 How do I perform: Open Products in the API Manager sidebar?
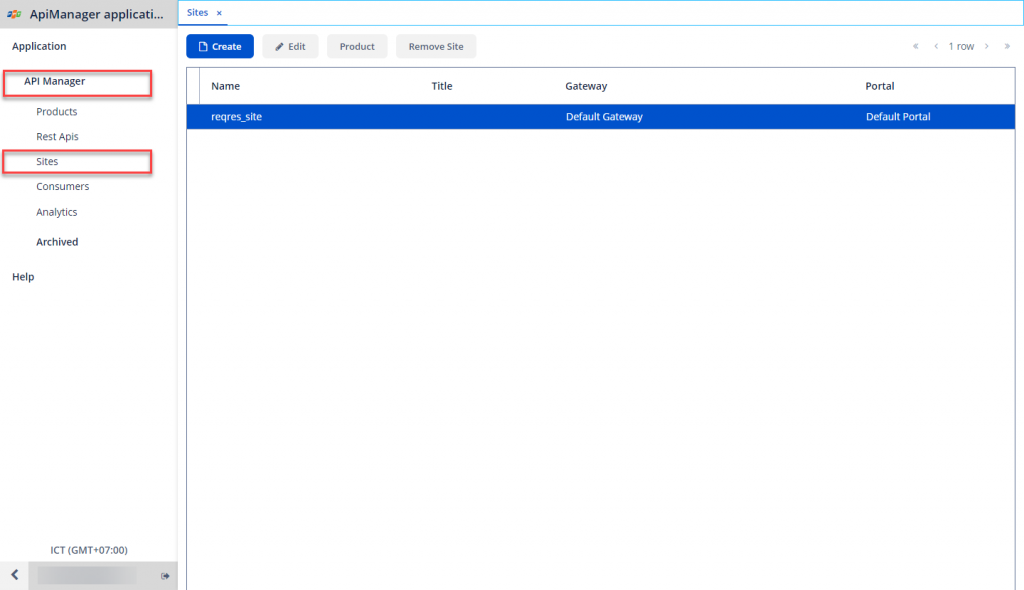coord(57,111)
